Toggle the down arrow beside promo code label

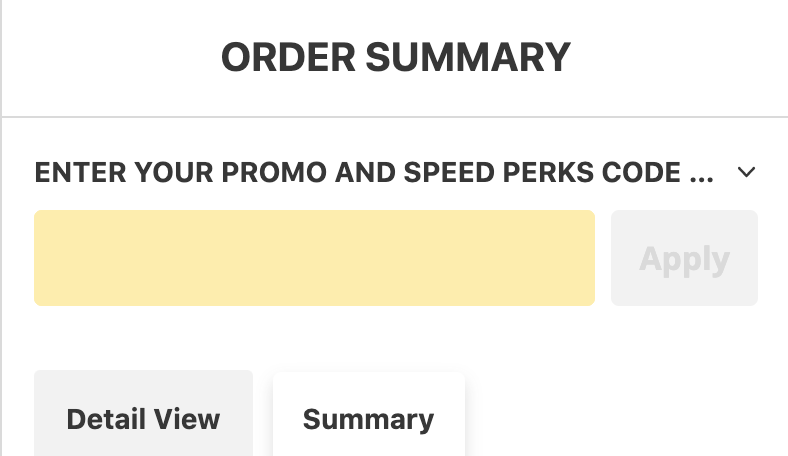pos(745,173)
